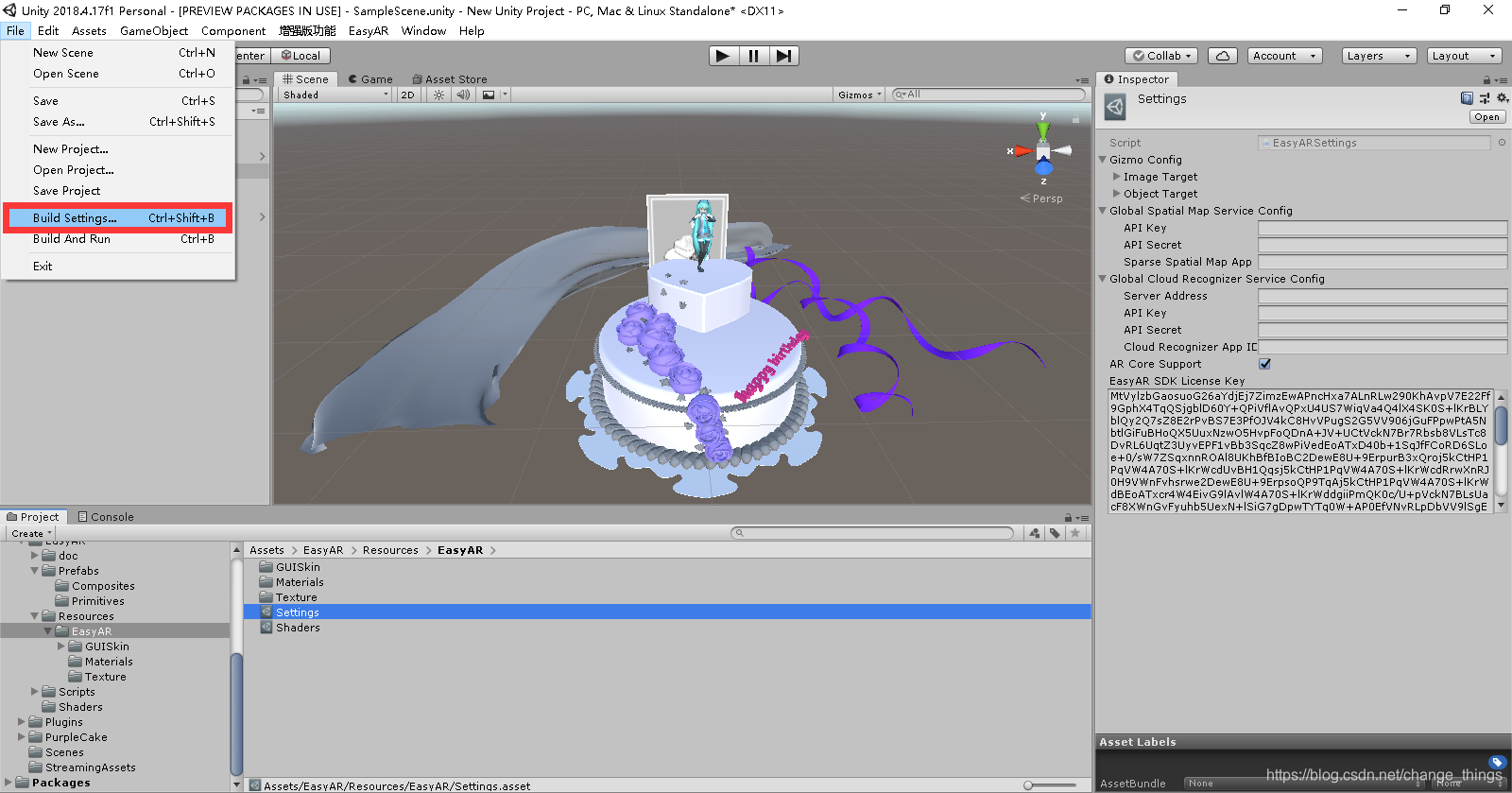The width and height of the screenshot is (1512, 793).
Task: Click Cloud Recognizer App ID field
Action: (1383, 347)
